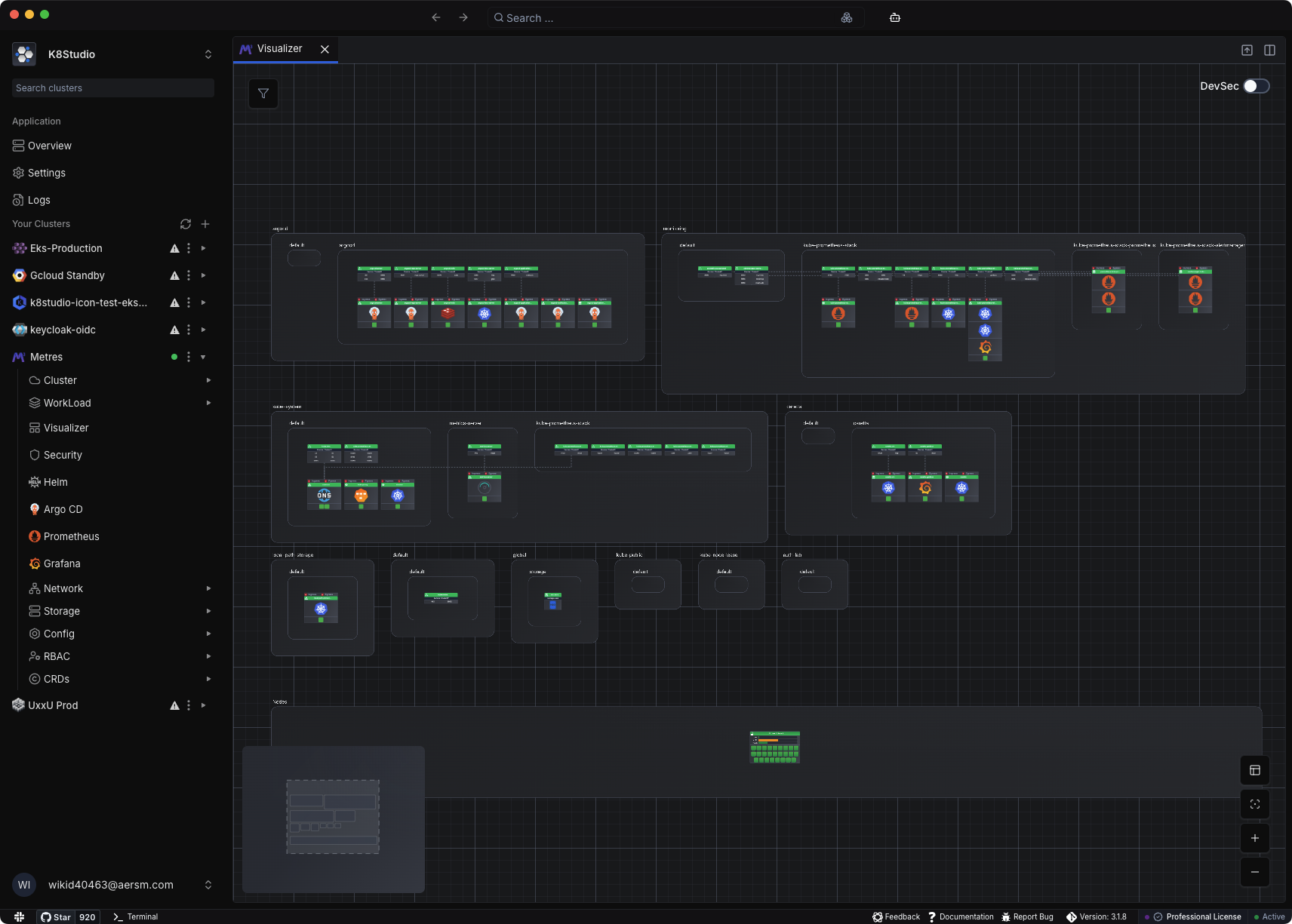Expand the Cluster submenu under Metres
This screenshot has width=1292, height=924.
[x=208, y=380]
